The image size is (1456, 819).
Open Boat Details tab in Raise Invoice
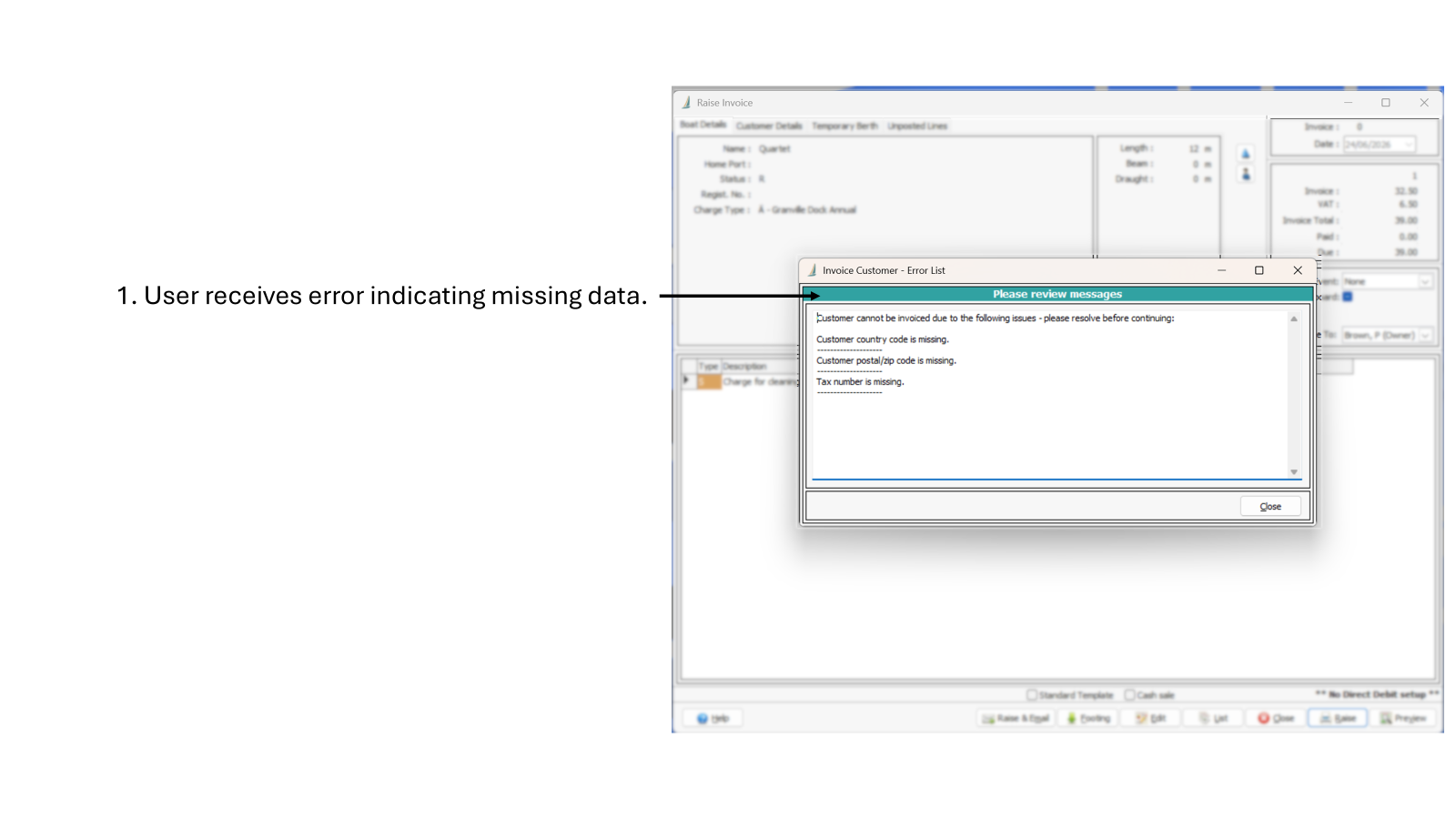click(703, 125)
